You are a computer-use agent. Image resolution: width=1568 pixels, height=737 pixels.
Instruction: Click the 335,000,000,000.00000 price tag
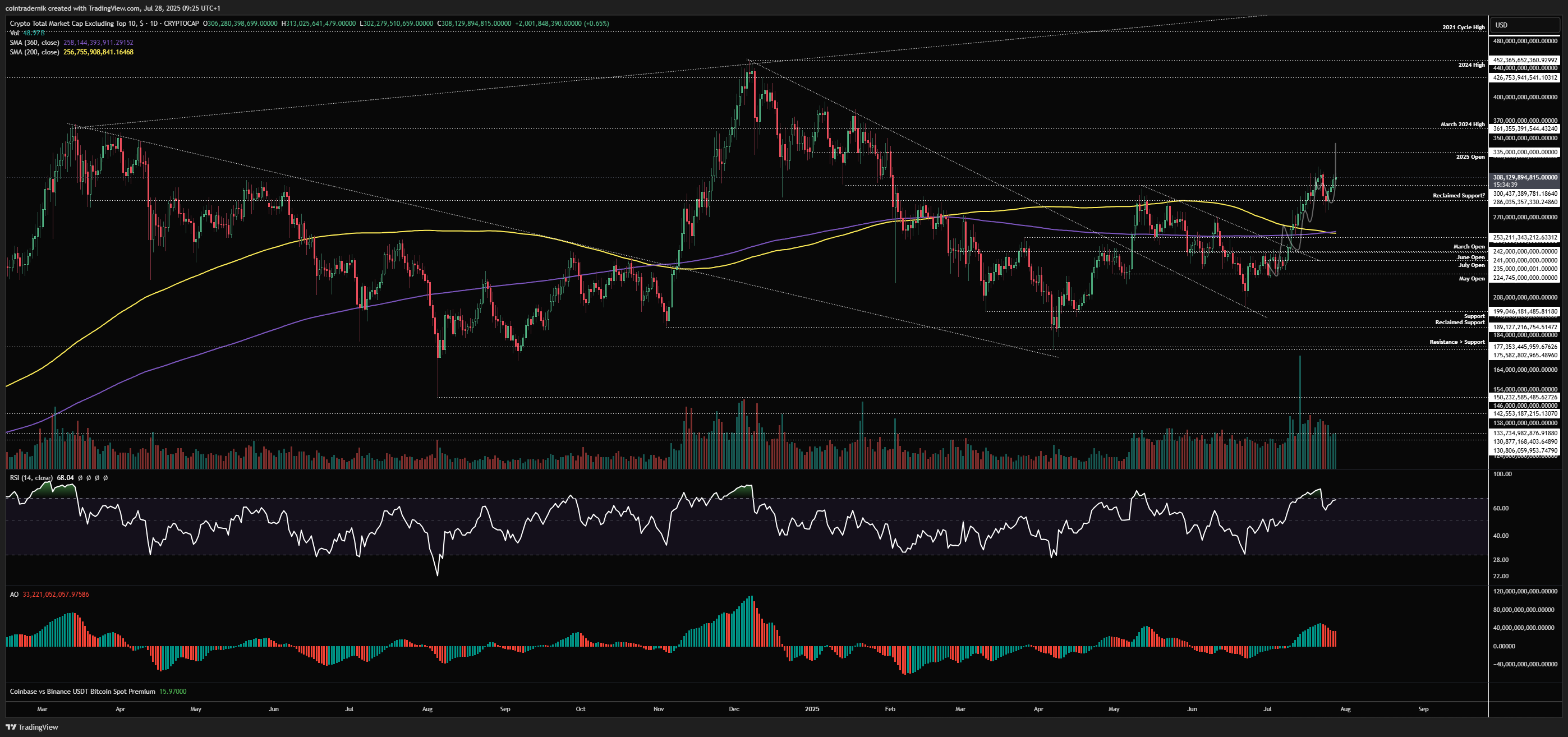[1525, 152]
